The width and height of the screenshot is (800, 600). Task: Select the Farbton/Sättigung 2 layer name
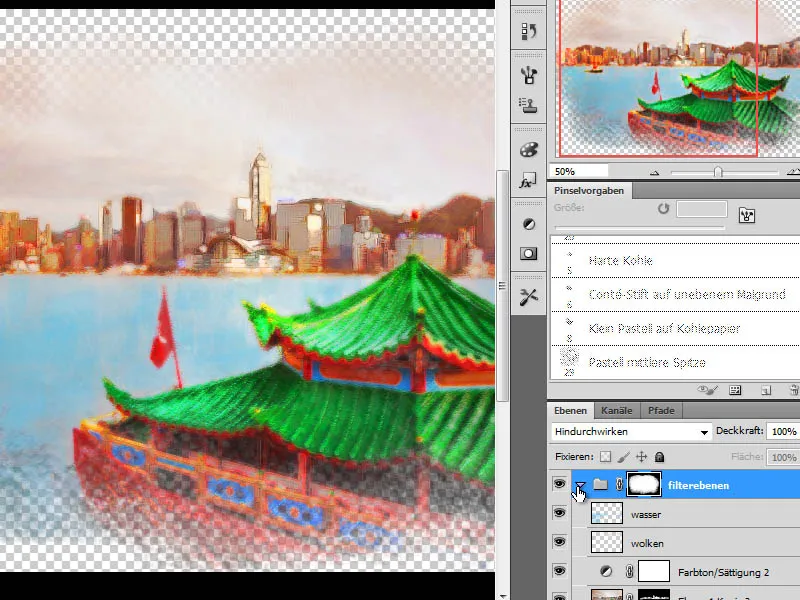(x=723, y=573)
